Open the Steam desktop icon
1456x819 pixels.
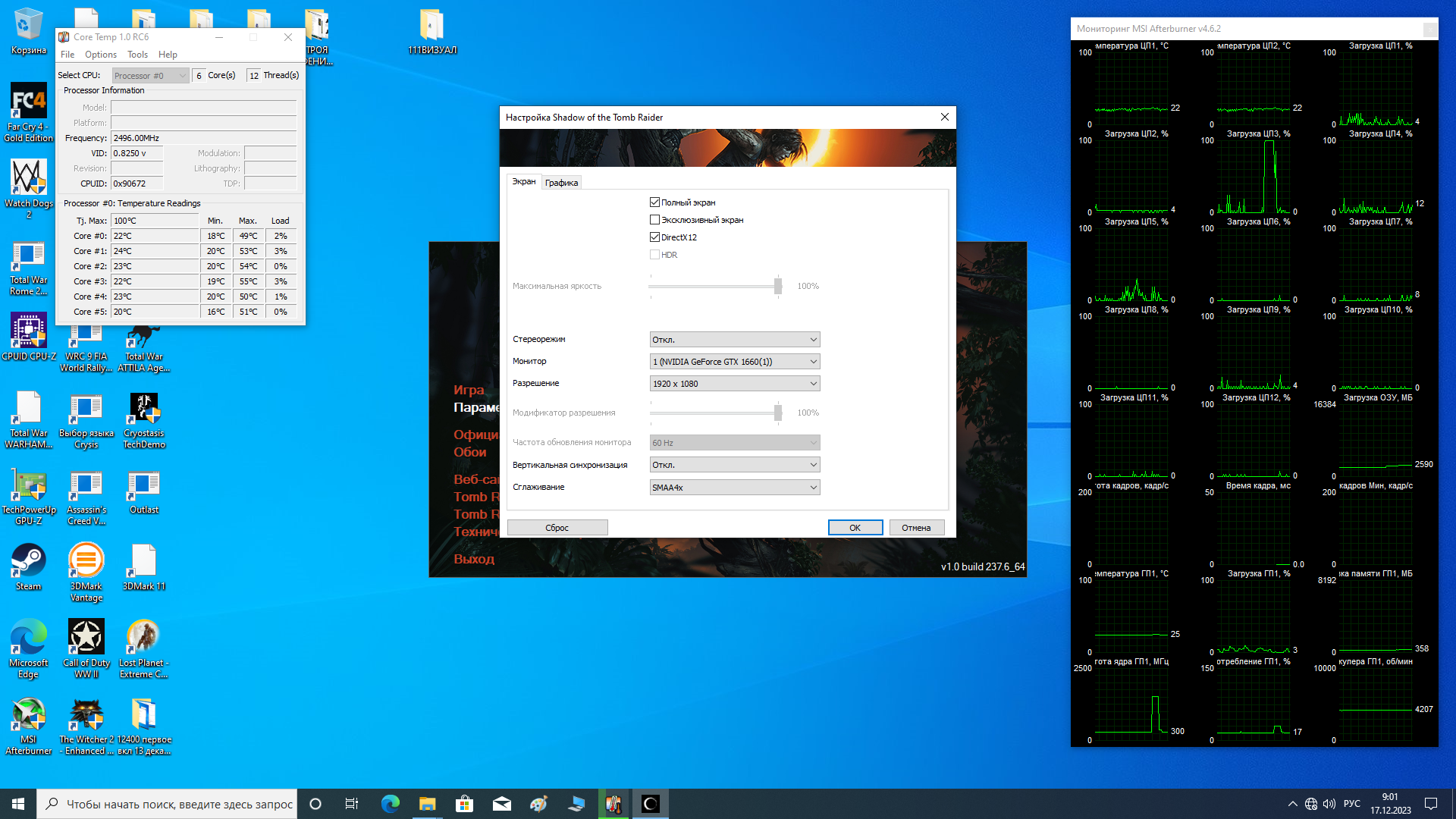(x=28, y=562)
